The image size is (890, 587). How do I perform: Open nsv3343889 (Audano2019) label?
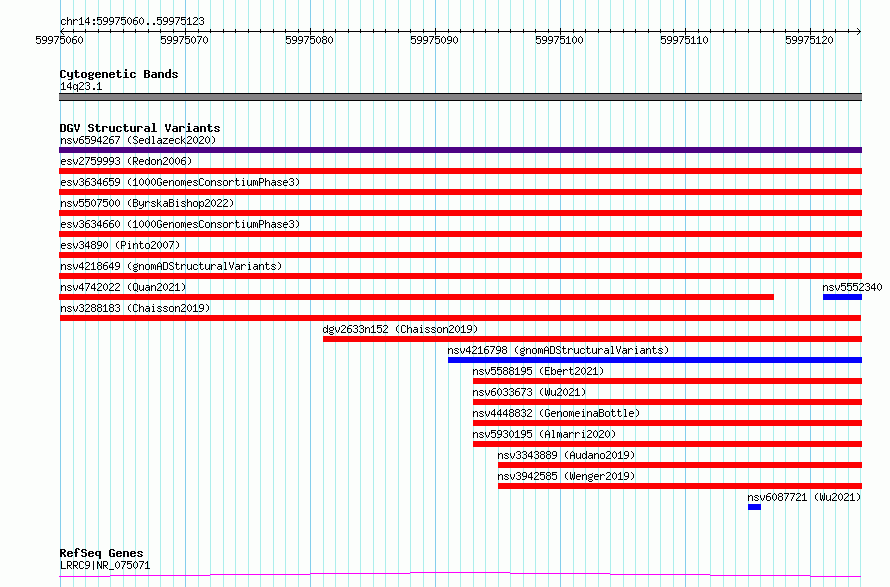click(x=566, y=455)
